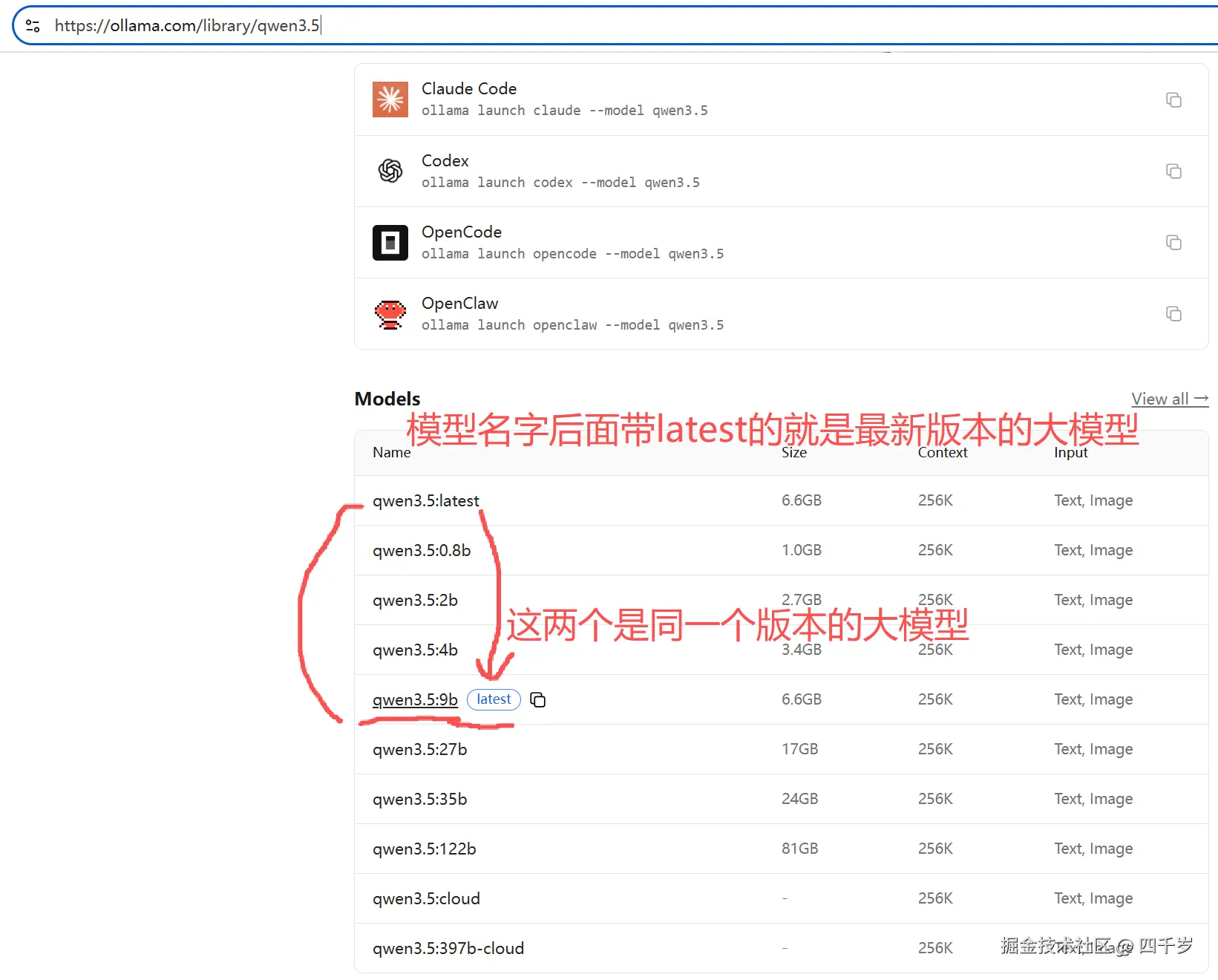Image resolution: width=1218 pixels, height=980 pixels.
Task: Copy the Claude Code launch command
Action: tap(1173, 99)
